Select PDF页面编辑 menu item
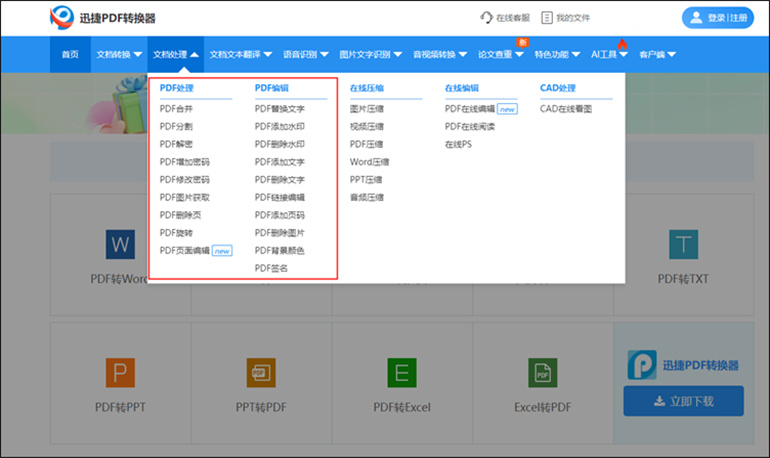Screen dimensions: 770x458 pos(185,251)
